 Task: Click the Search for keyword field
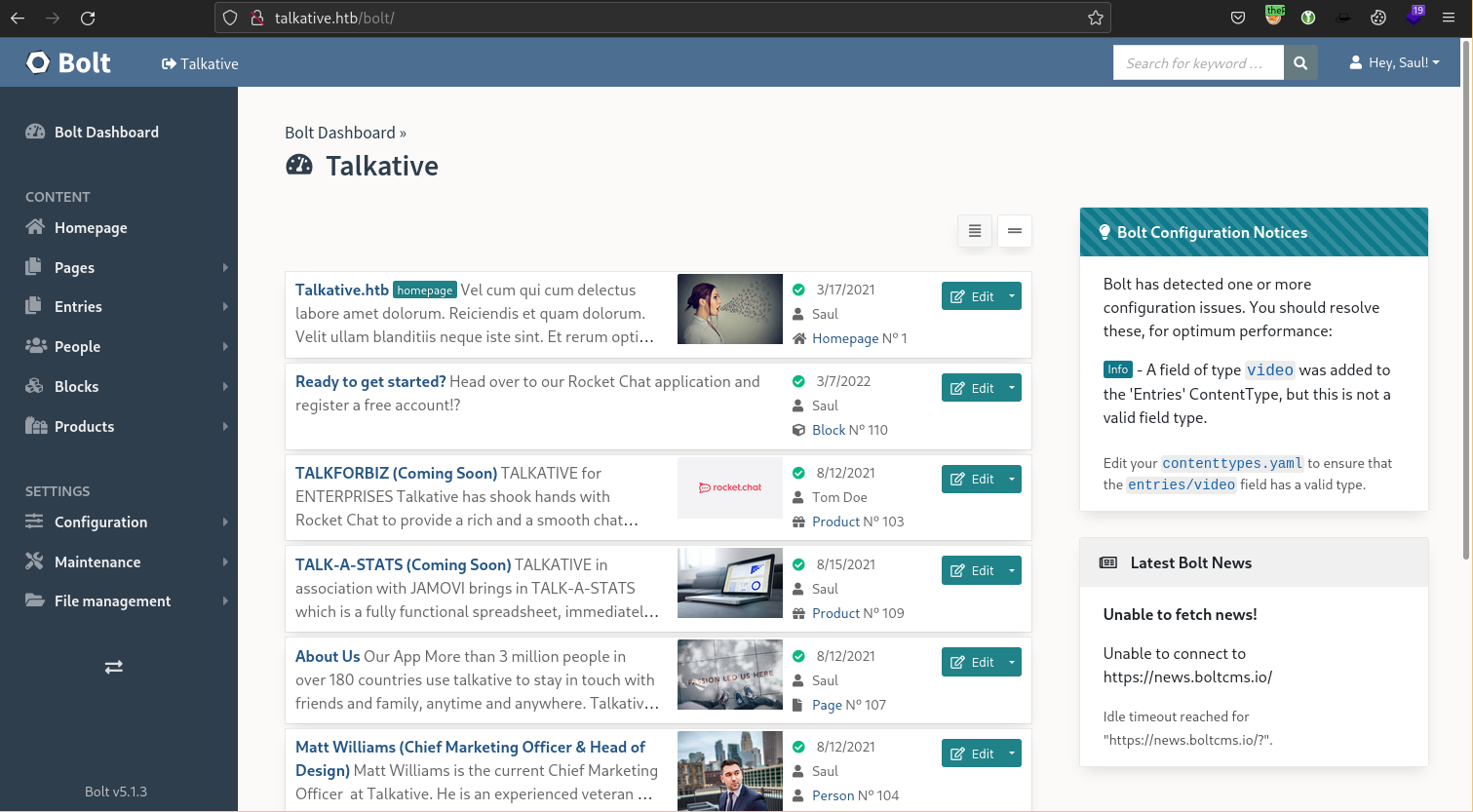click(x=1197, y=62)
